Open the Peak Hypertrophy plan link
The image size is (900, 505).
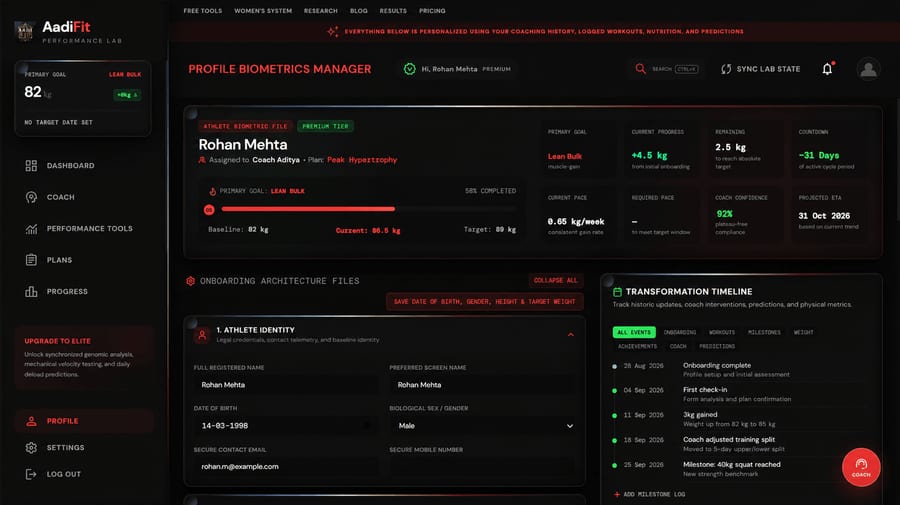[x=362, y=160]
